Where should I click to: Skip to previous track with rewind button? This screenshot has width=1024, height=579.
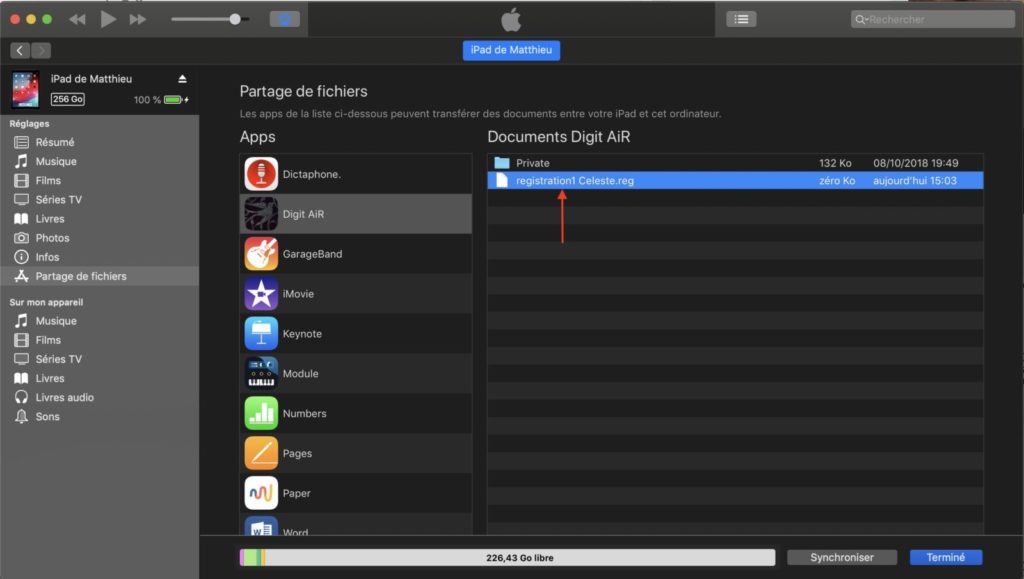click(77, 19)
